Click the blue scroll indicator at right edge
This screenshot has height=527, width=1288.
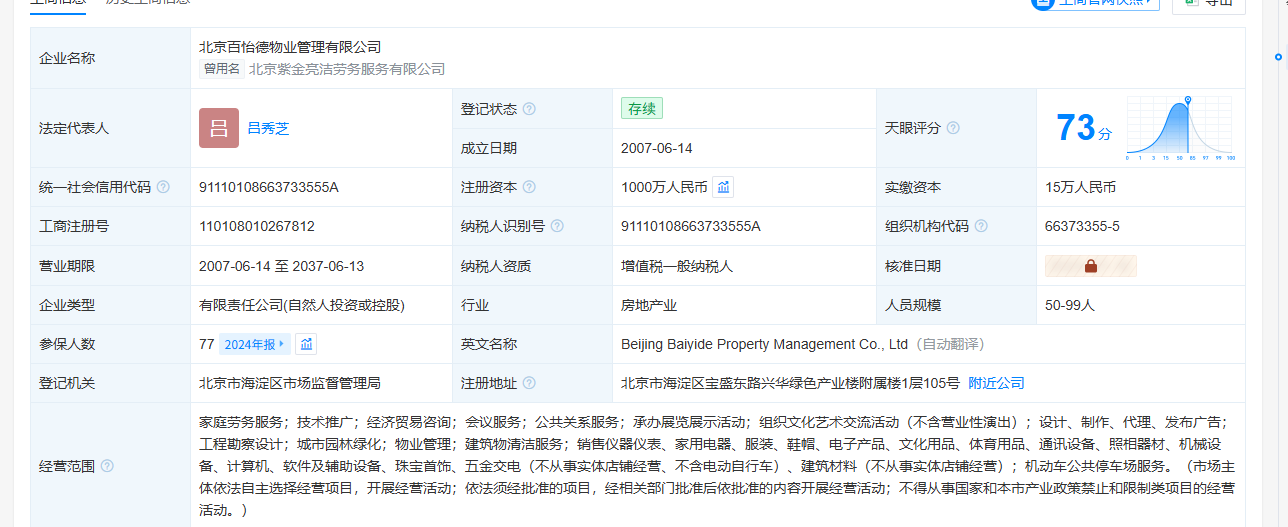[x=1278, y=57]
